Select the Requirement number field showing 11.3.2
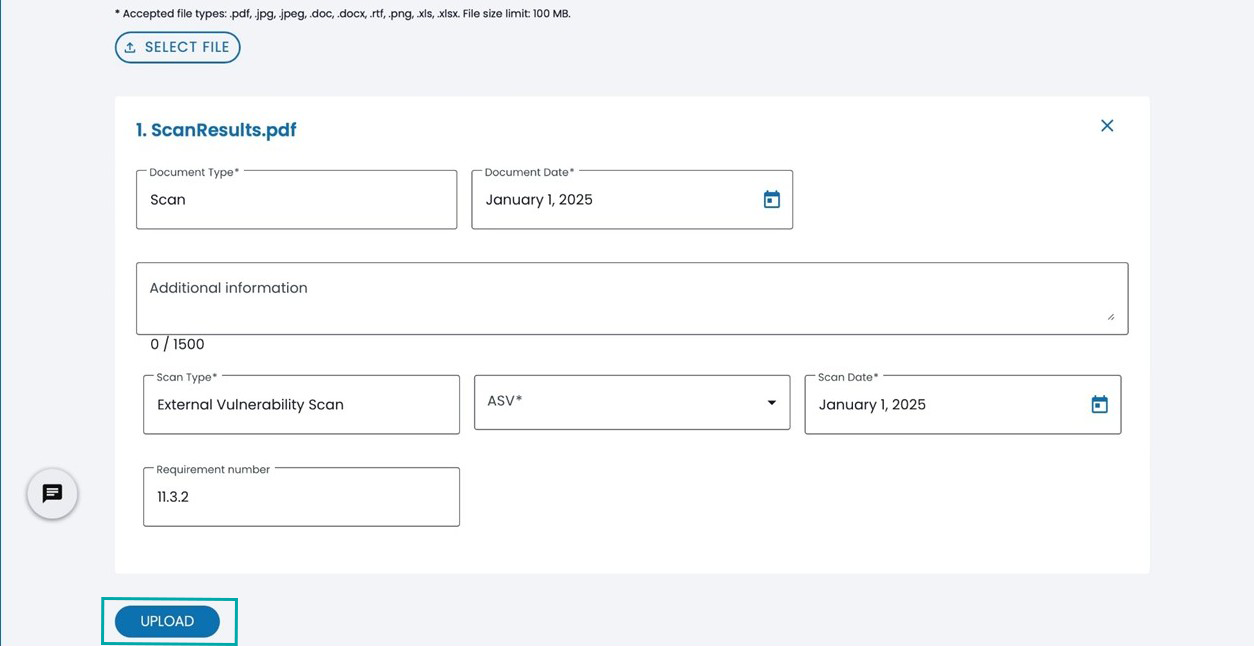 301,497
